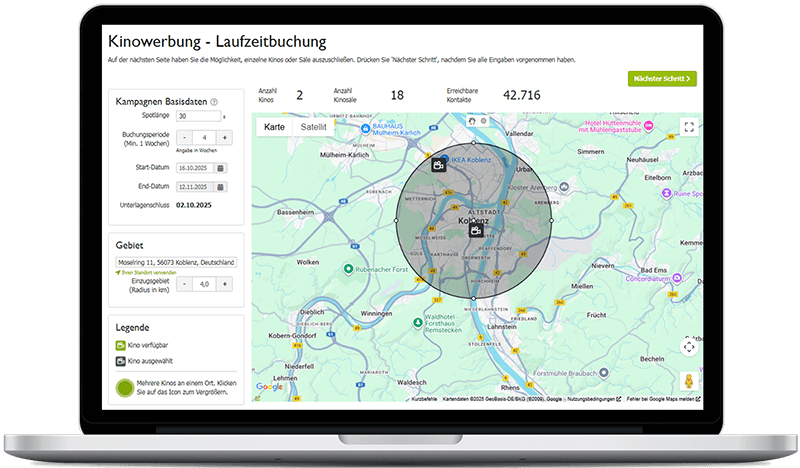Click the Buchungsperiode weeks value field
Viewport: 800px width, 468px height.
point(205,138)
